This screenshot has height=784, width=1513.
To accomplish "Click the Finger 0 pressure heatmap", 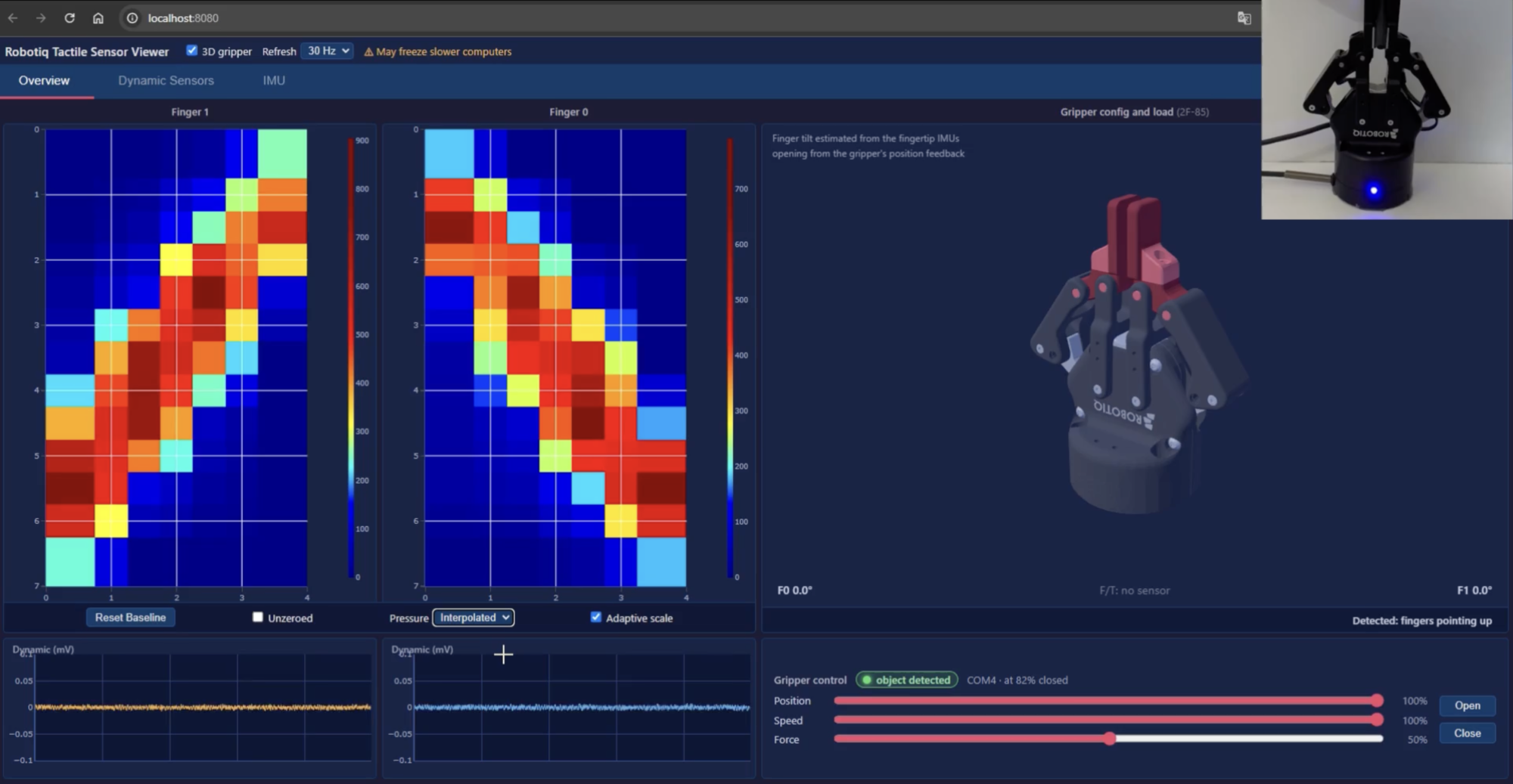I will click(555, 358).
